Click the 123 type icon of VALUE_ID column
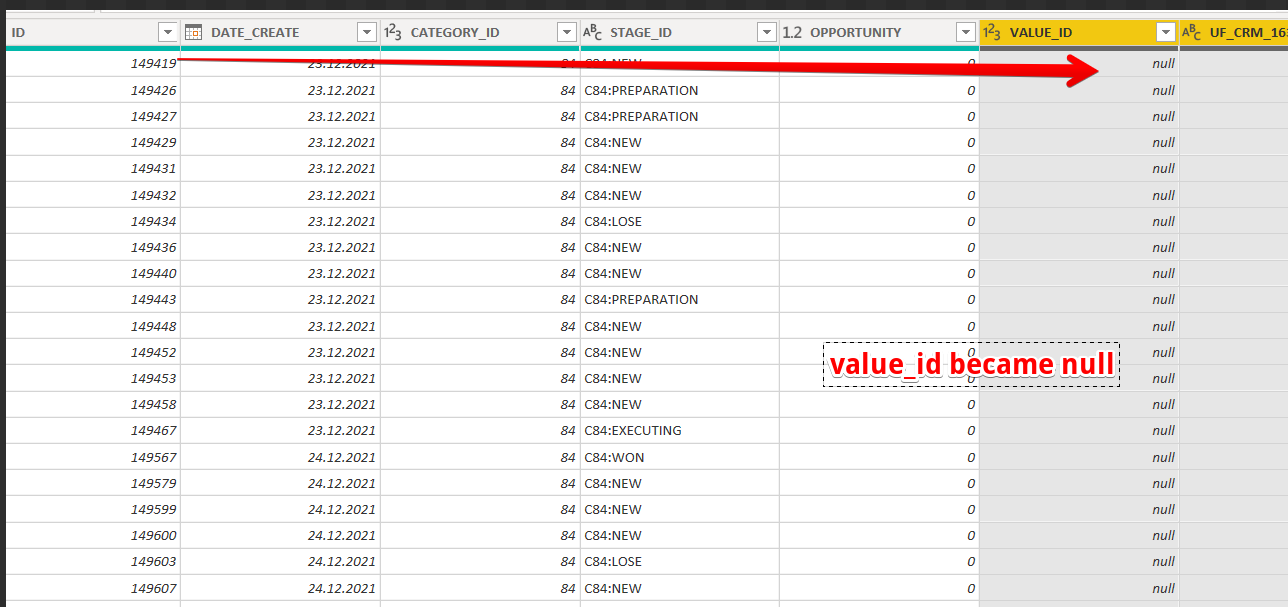Viewport: 1288px width, 607px height. click(x=993, y=32)
